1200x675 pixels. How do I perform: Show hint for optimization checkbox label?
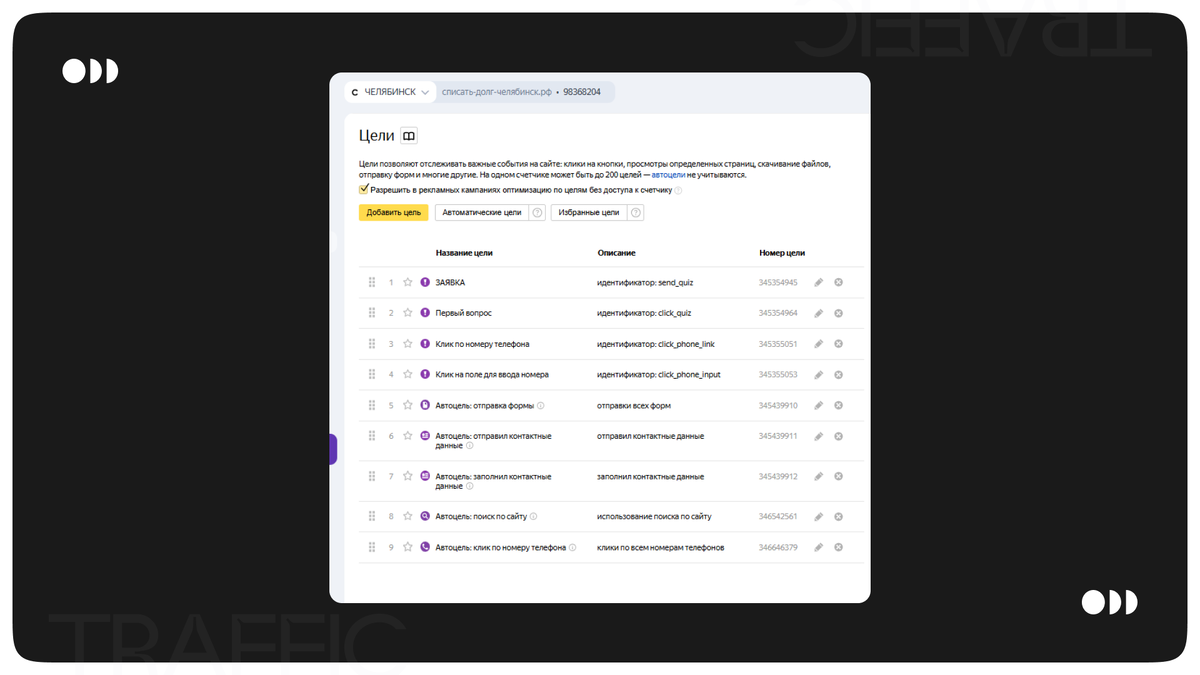(x=678, y=190)
